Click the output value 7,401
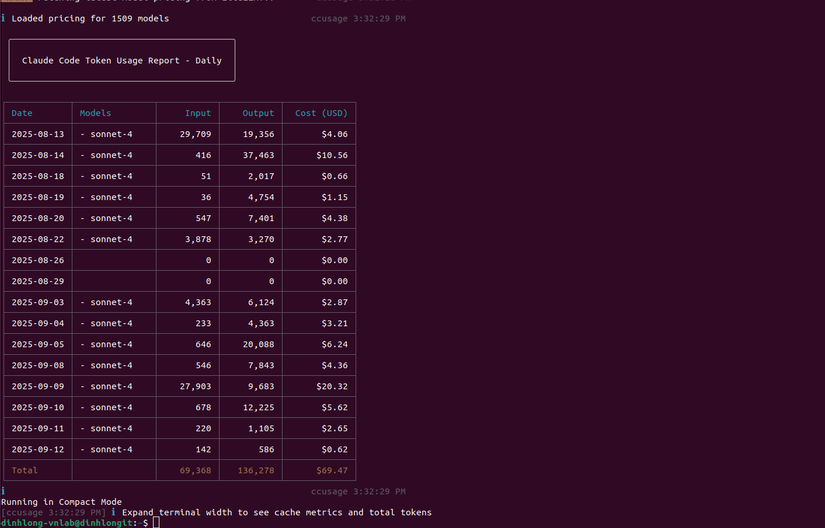This screenshot has height=528, width=825. [x=261, y=218]
